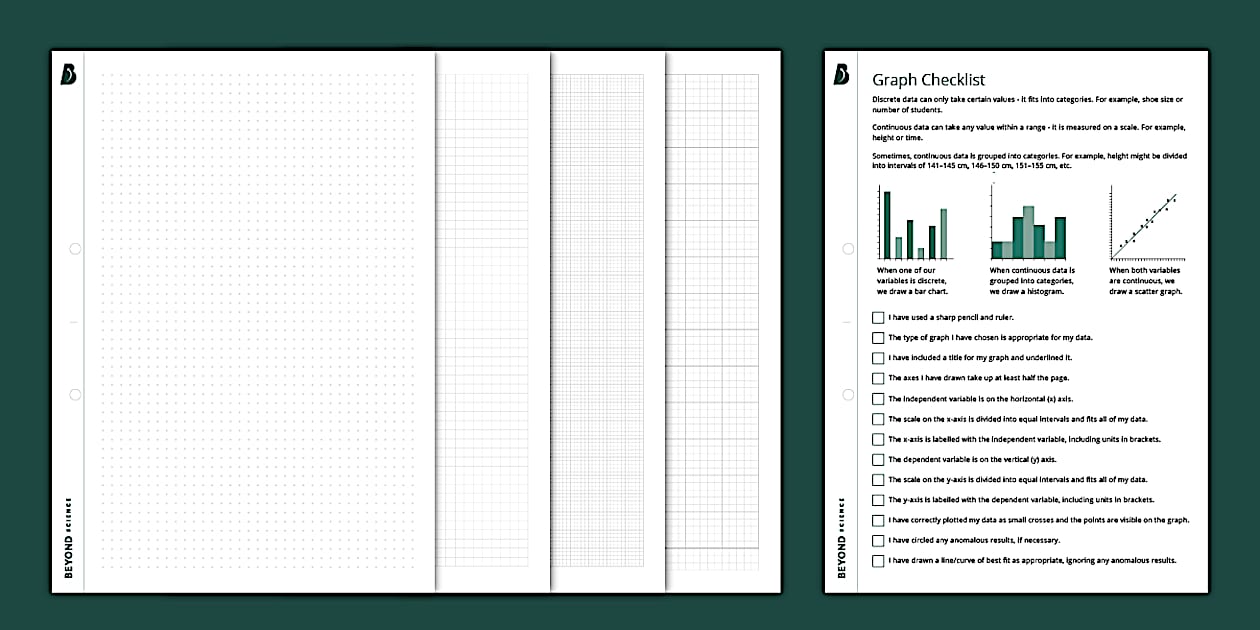Click the vertical BEYOND SCIENCE label on the left page
Image resolution: width=1260 pixels, height=630 pixels.
coord(66,535)
